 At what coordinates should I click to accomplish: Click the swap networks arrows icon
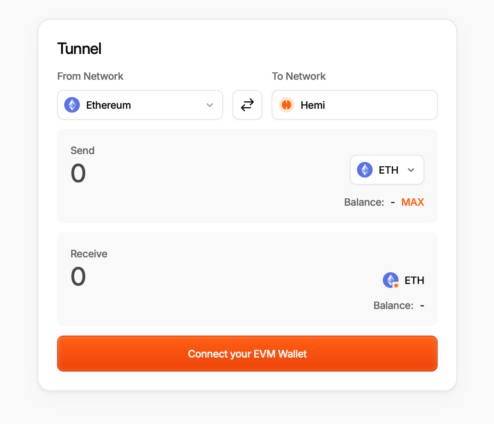(247, 105)
